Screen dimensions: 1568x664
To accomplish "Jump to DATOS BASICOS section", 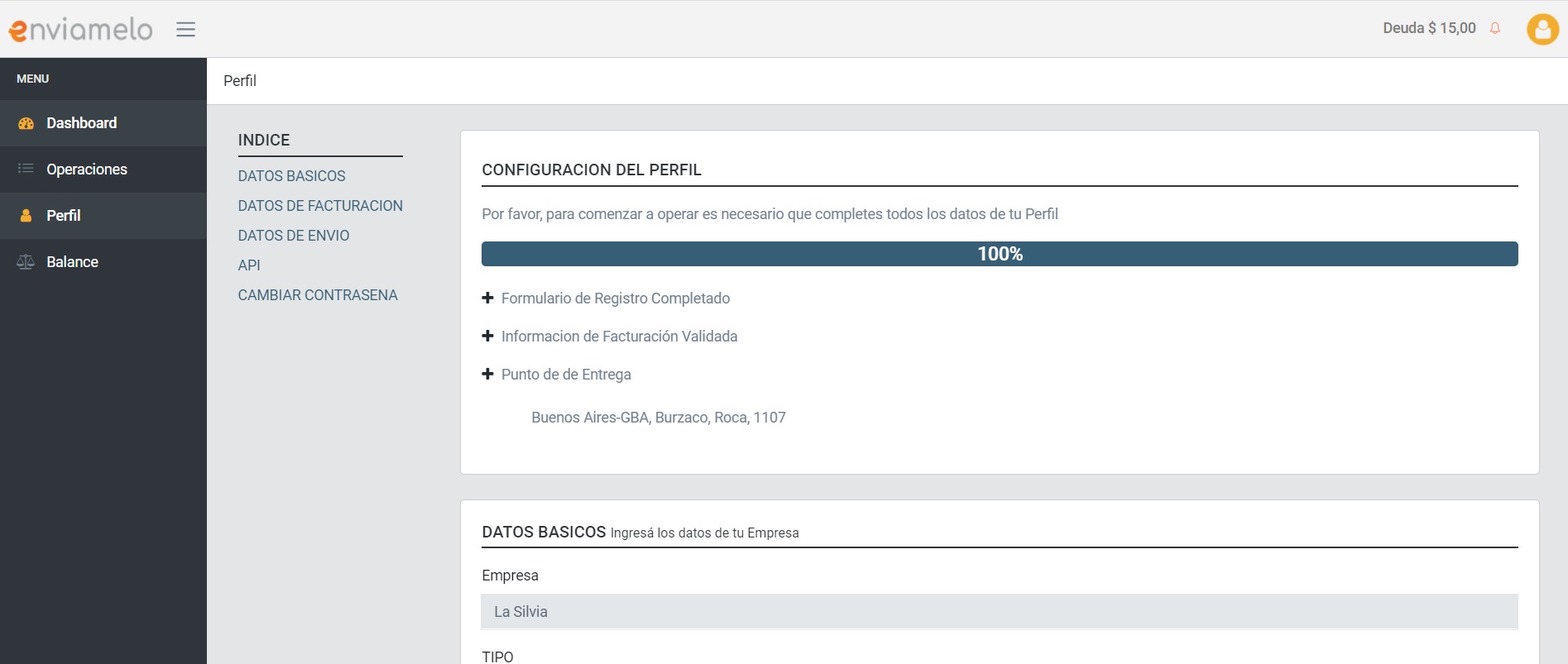I will [291, 176].
